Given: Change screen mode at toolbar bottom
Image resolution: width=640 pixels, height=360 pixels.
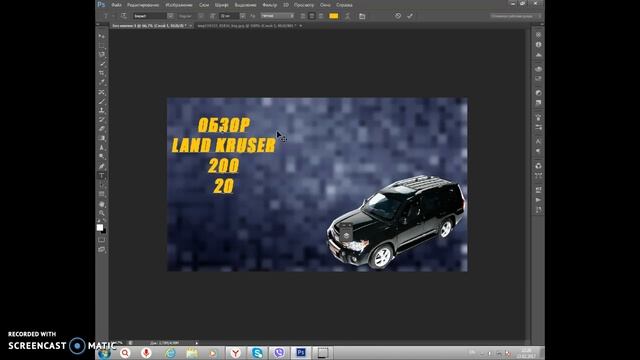Looking at the screenshot, I should pyautogui.click(x=102, y=249).
